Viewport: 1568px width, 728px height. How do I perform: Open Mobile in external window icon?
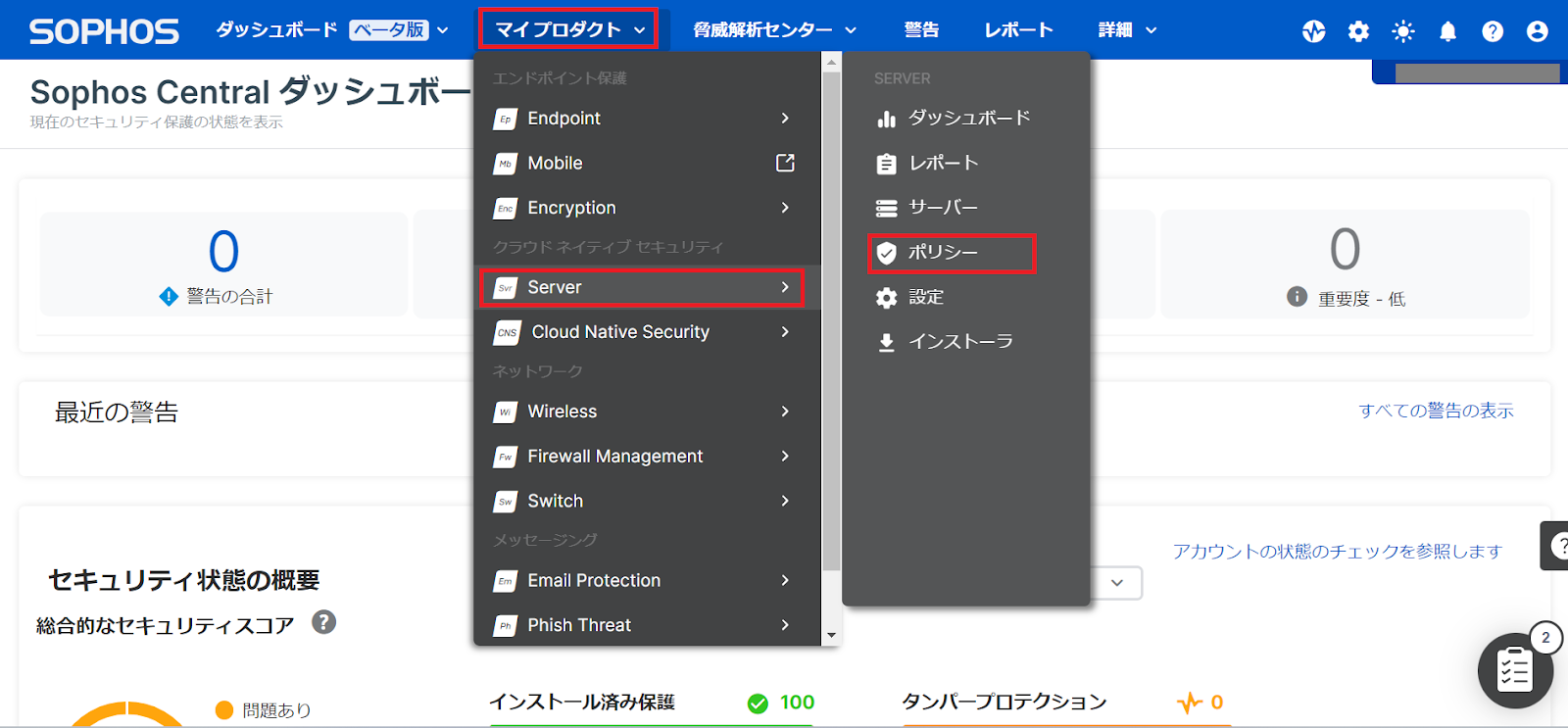[785, 163]
